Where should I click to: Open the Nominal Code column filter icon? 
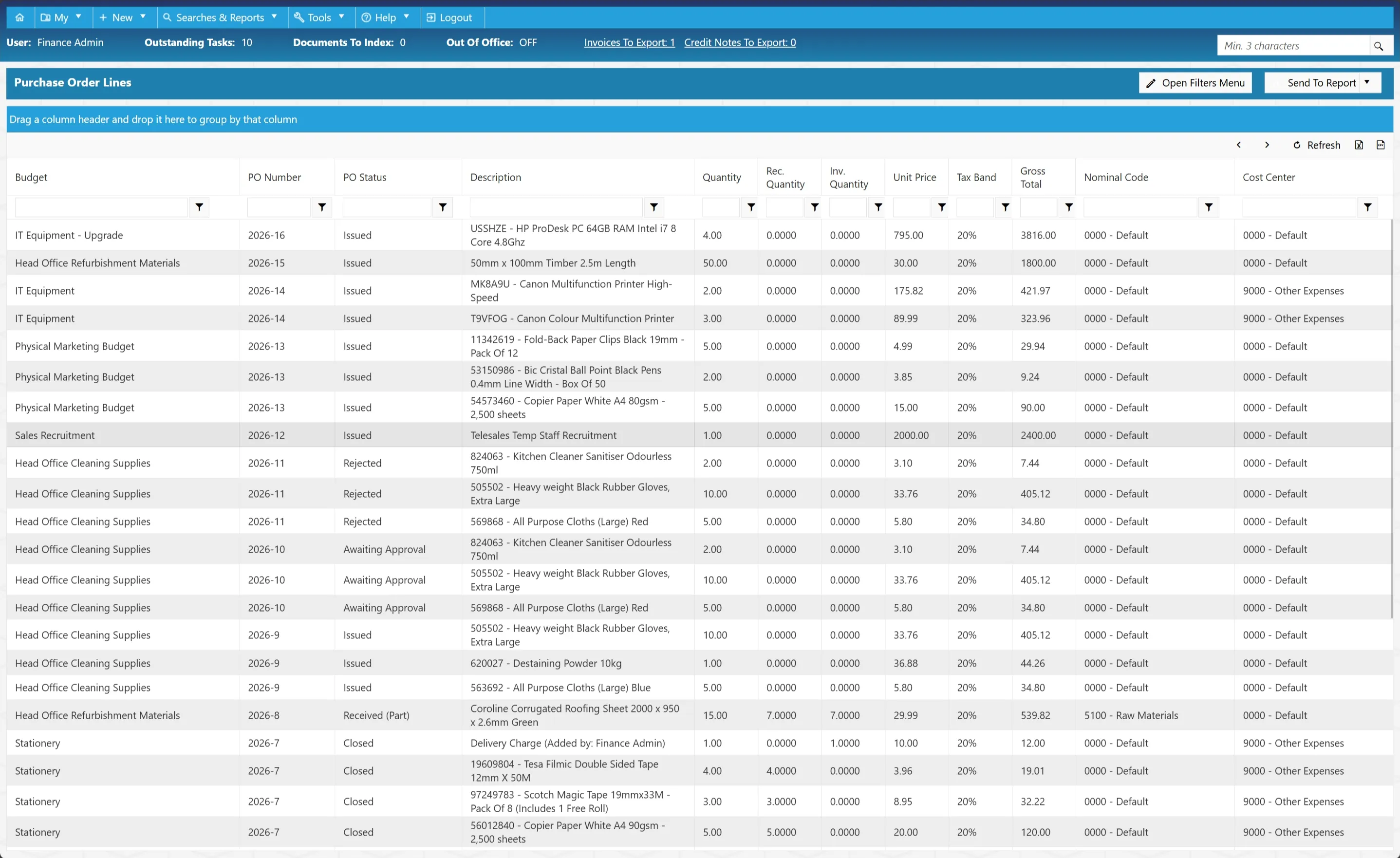coord(1209,207)
